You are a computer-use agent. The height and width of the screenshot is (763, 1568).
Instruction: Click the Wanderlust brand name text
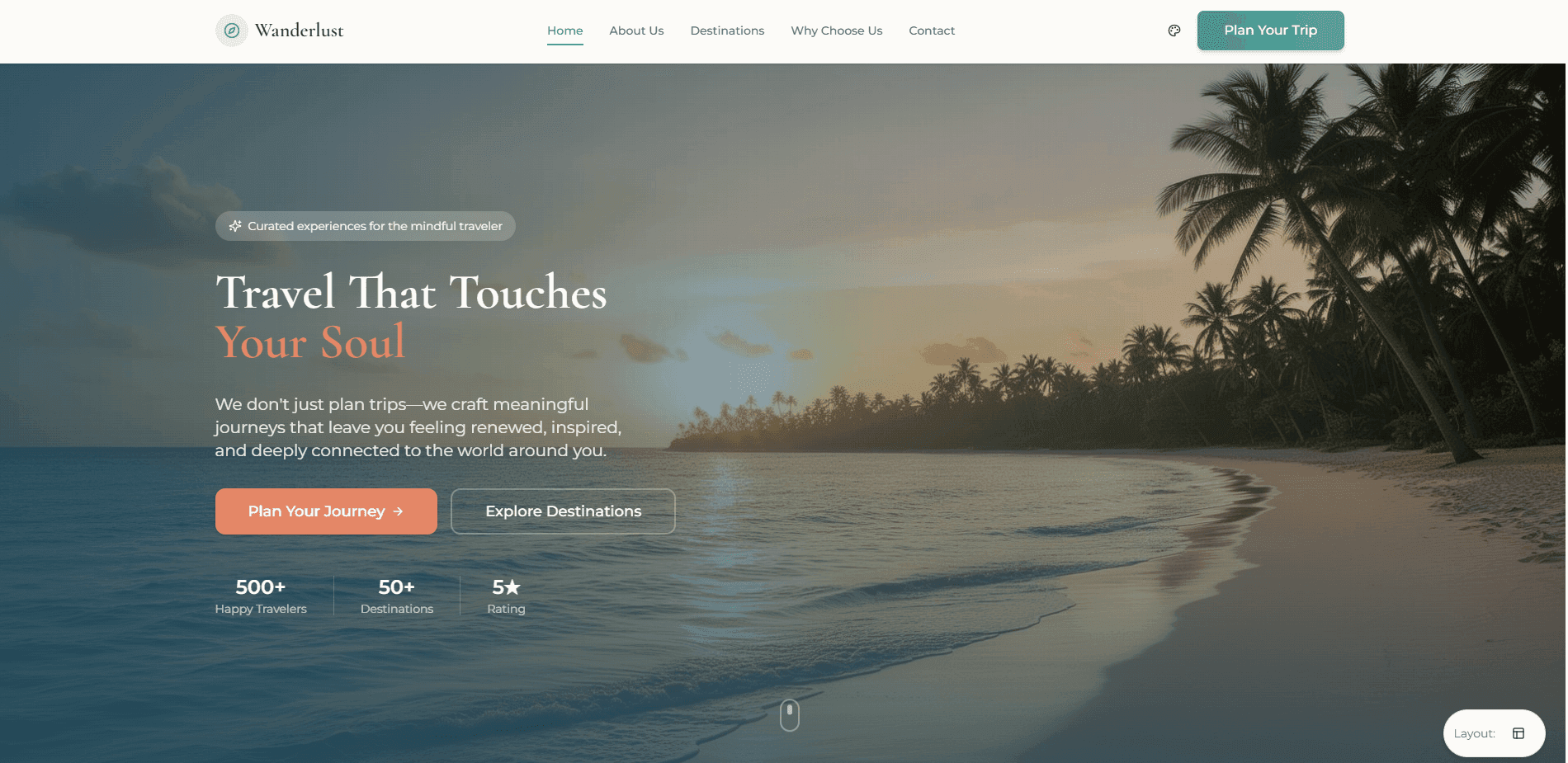click(x=300, y=31)
